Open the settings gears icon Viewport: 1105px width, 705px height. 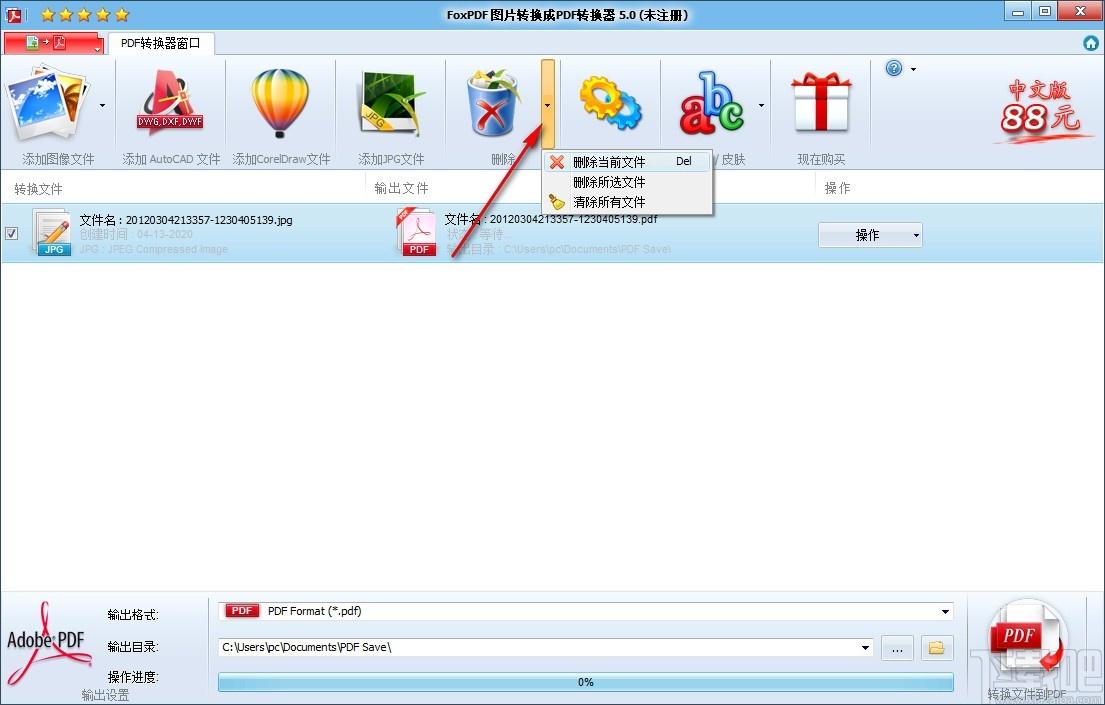[610, 104]
